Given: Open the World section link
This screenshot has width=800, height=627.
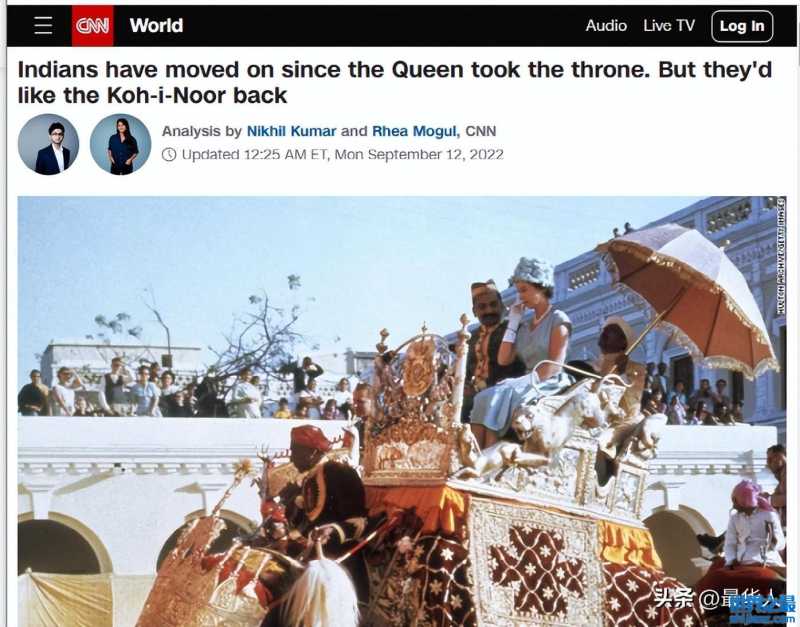Looking at the screenshot, I should (x=156, y=26).
